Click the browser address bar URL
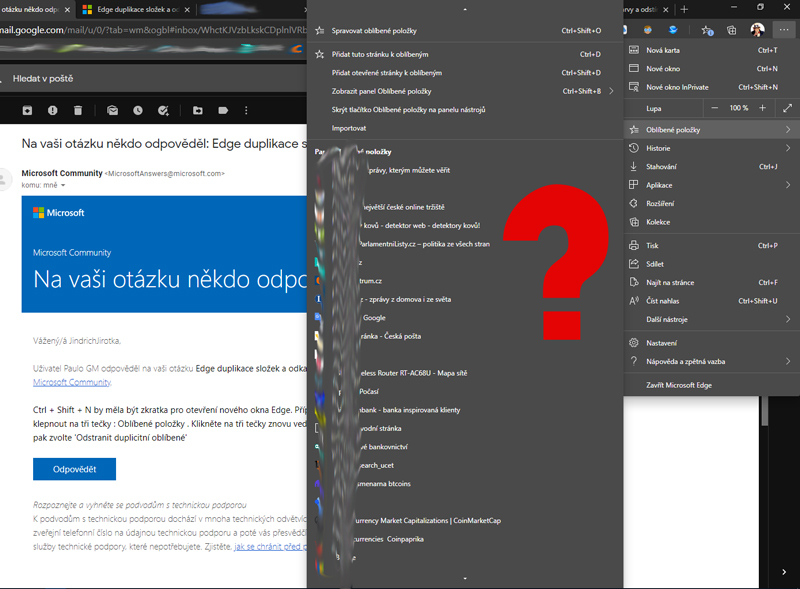 pyautogui.click(x=153, y=30)
